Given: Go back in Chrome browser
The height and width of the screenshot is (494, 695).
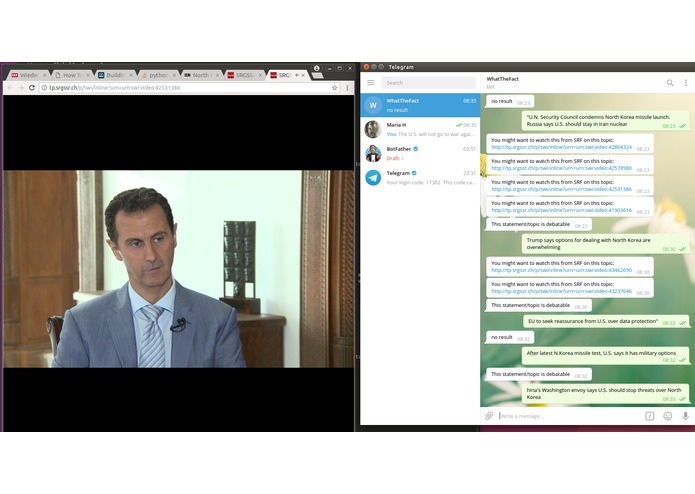Looking at the screenshot, I should coord(10,88).
